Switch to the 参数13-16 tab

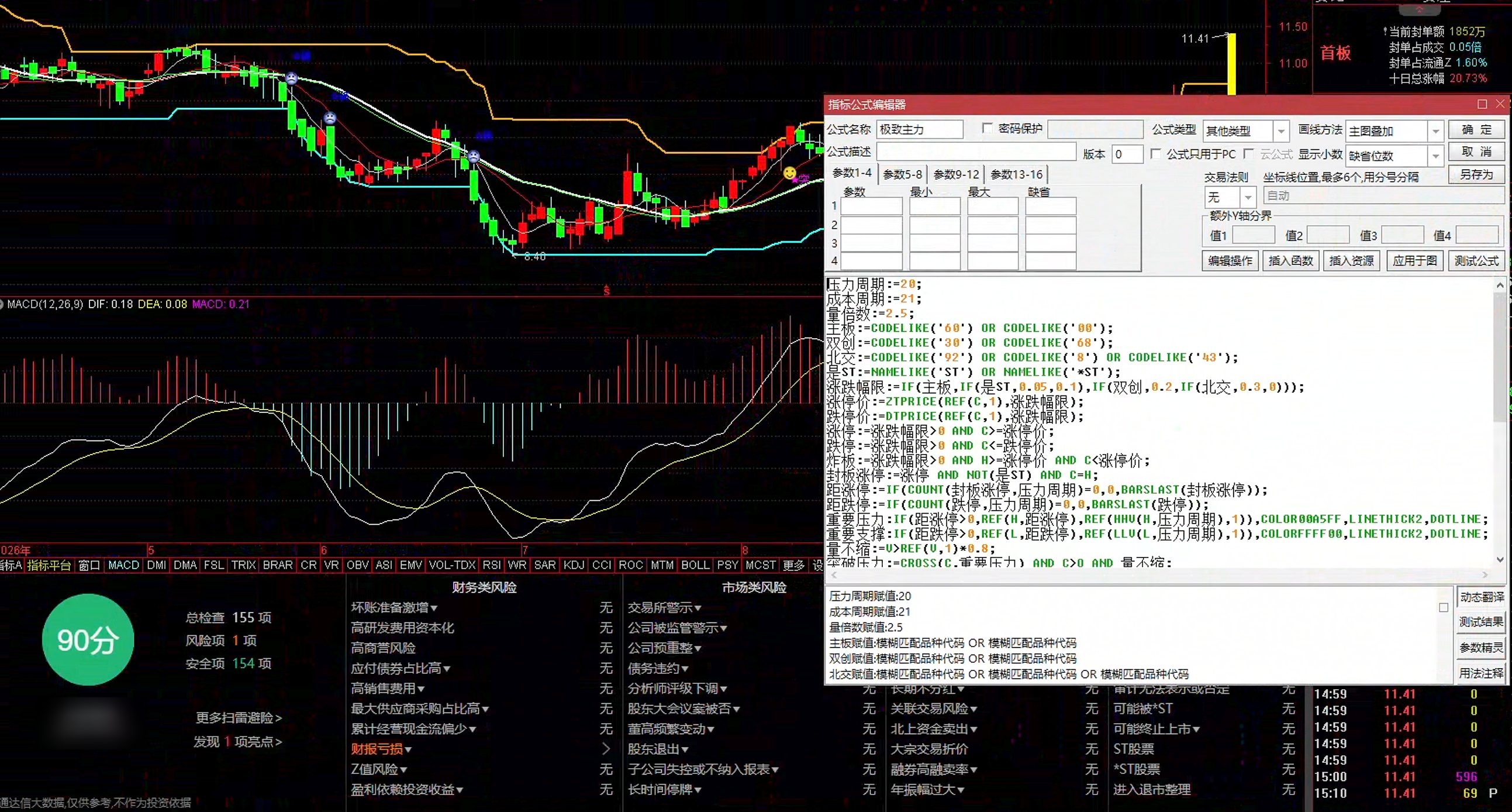[1017, 174]
